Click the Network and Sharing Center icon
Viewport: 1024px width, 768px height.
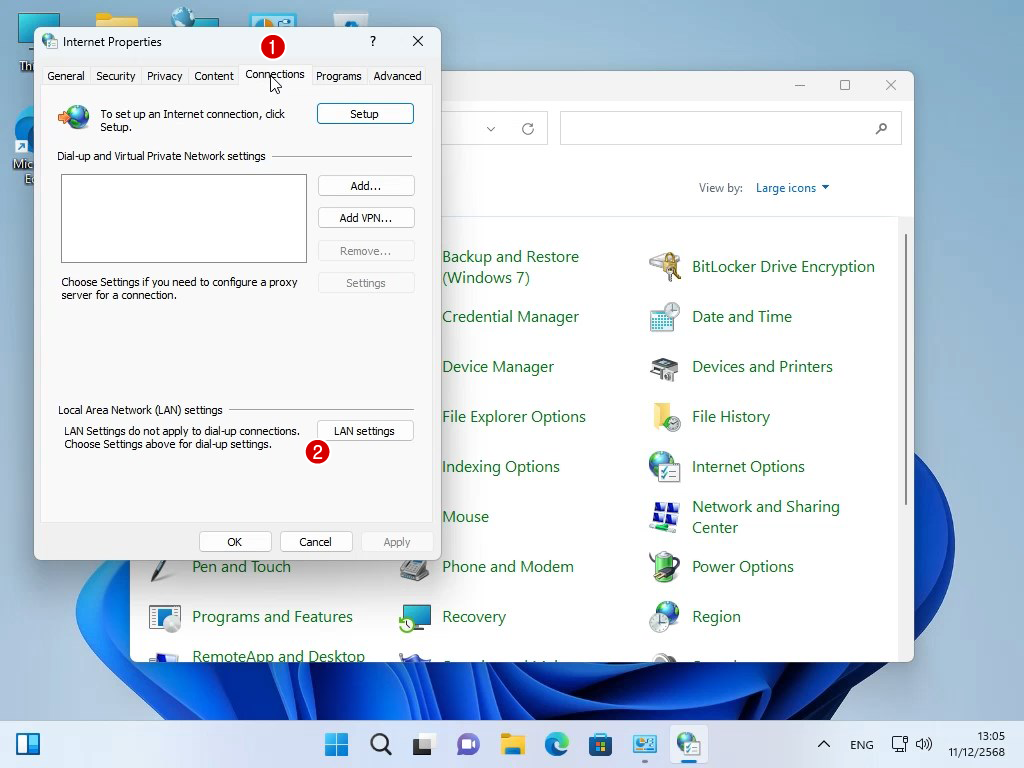(665, 517)
